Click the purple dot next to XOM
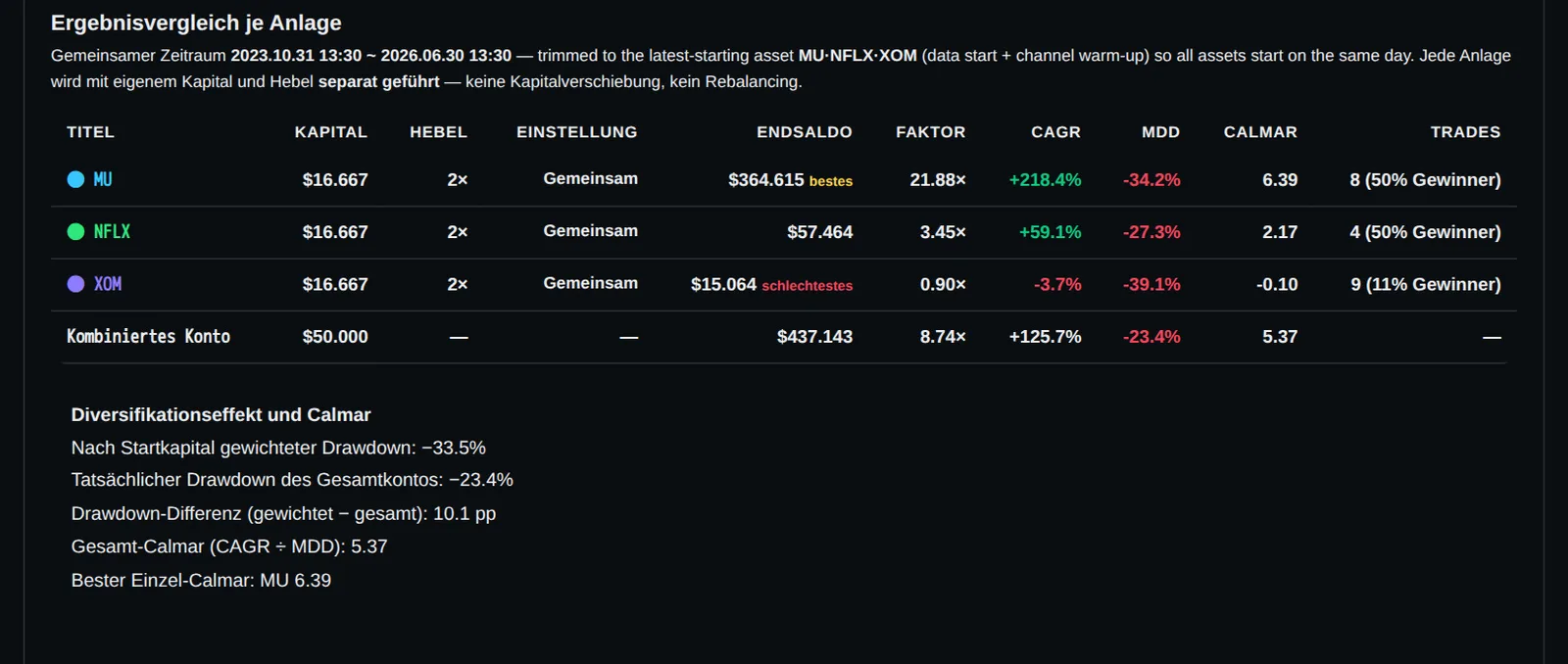Image resolution: width=1568 pixels, height=664 pixels. pyautogui.click(x=75, y=283)
